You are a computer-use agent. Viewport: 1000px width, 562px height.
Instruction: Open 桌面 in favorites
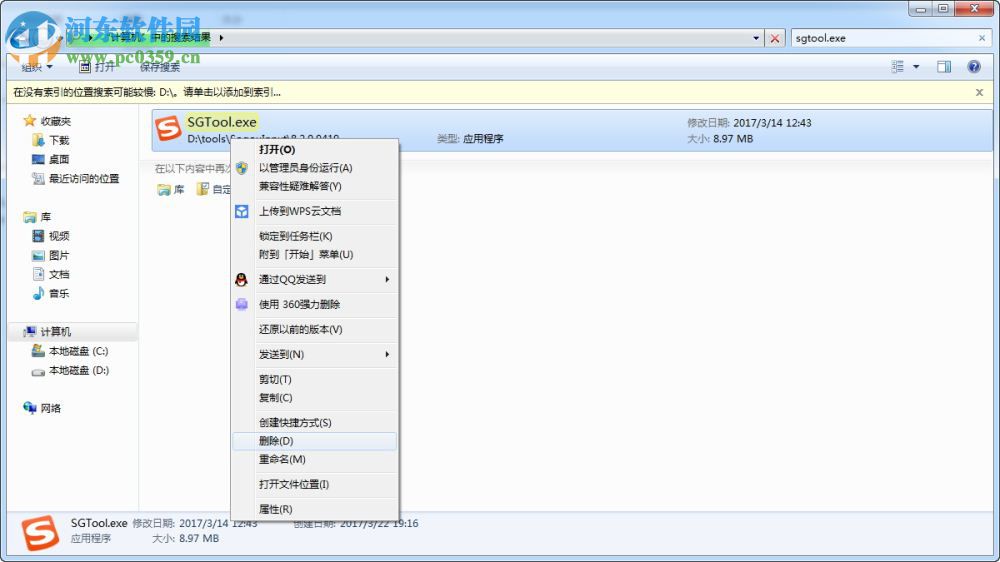pos(59,159)
